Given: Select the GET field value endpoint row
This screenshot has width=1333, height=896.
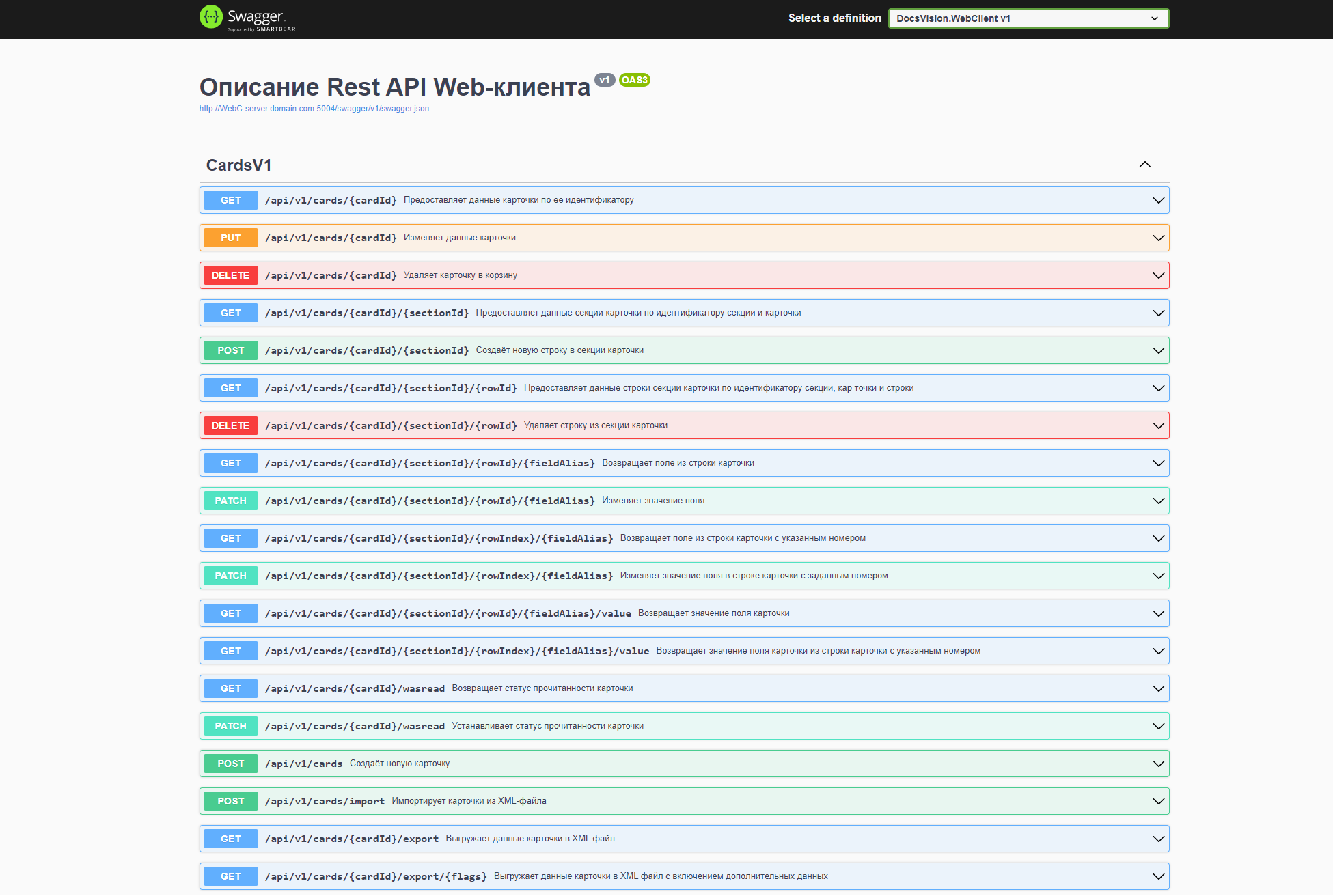Looking at the screenshot, I should pyautogui.click(x=683, y=613).
